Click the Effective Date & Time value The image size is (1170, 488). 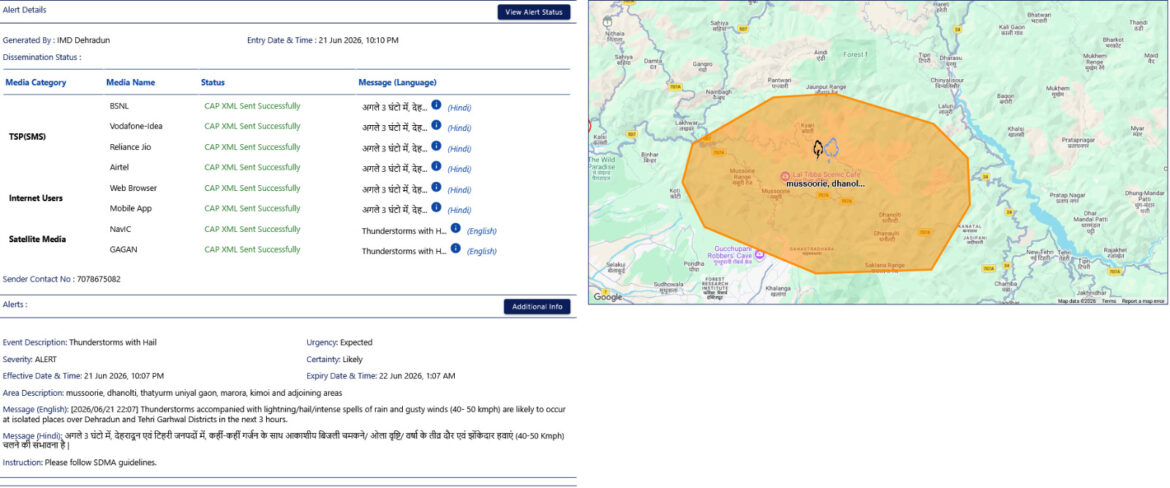tap(124, 376)
